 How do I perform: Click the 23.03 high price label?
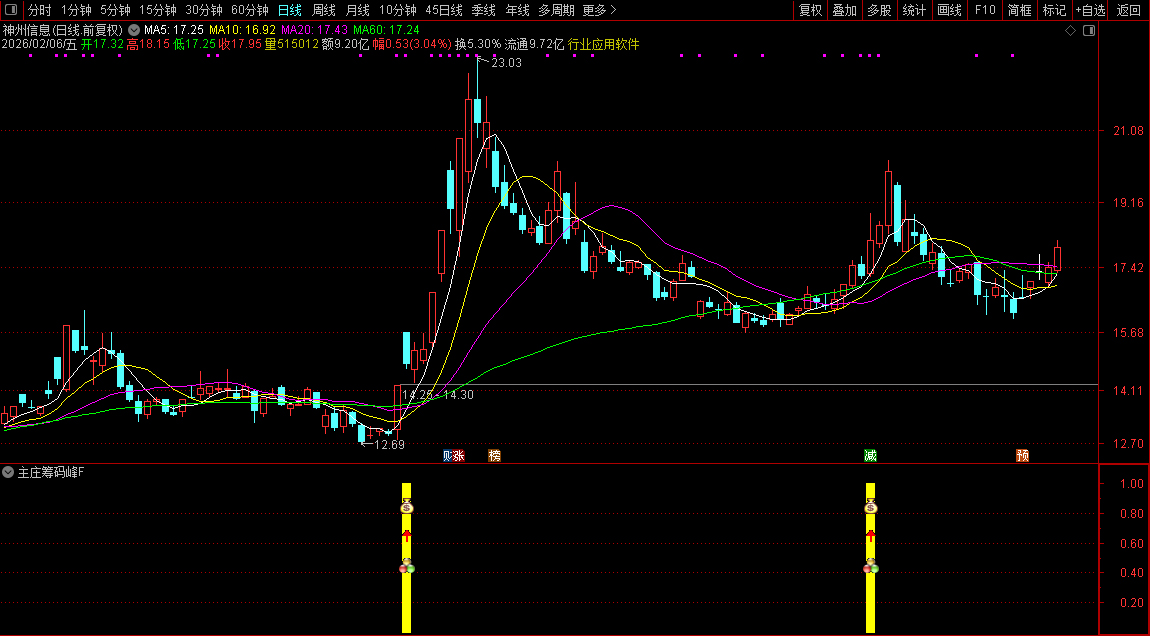(506, 63)
